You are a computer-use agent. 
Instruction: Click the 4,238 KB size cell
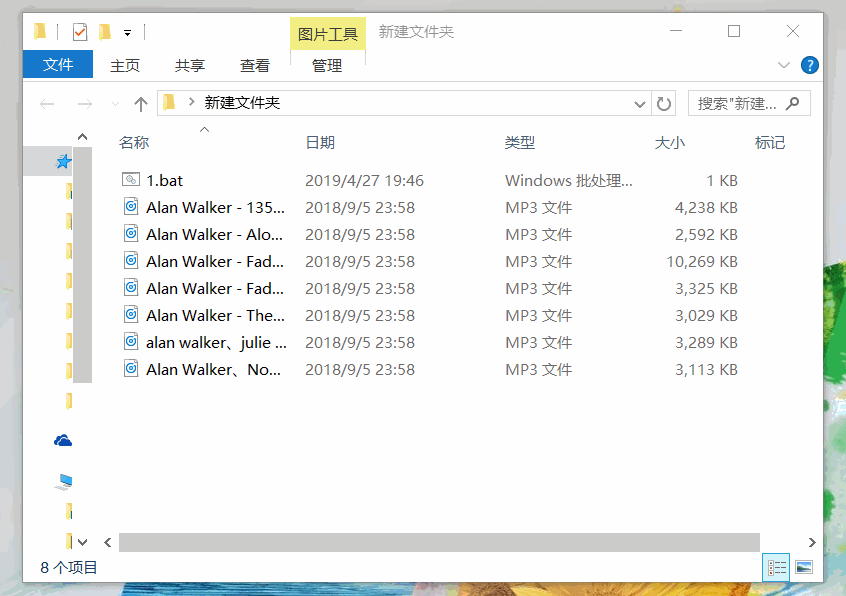tap(706, 208)
